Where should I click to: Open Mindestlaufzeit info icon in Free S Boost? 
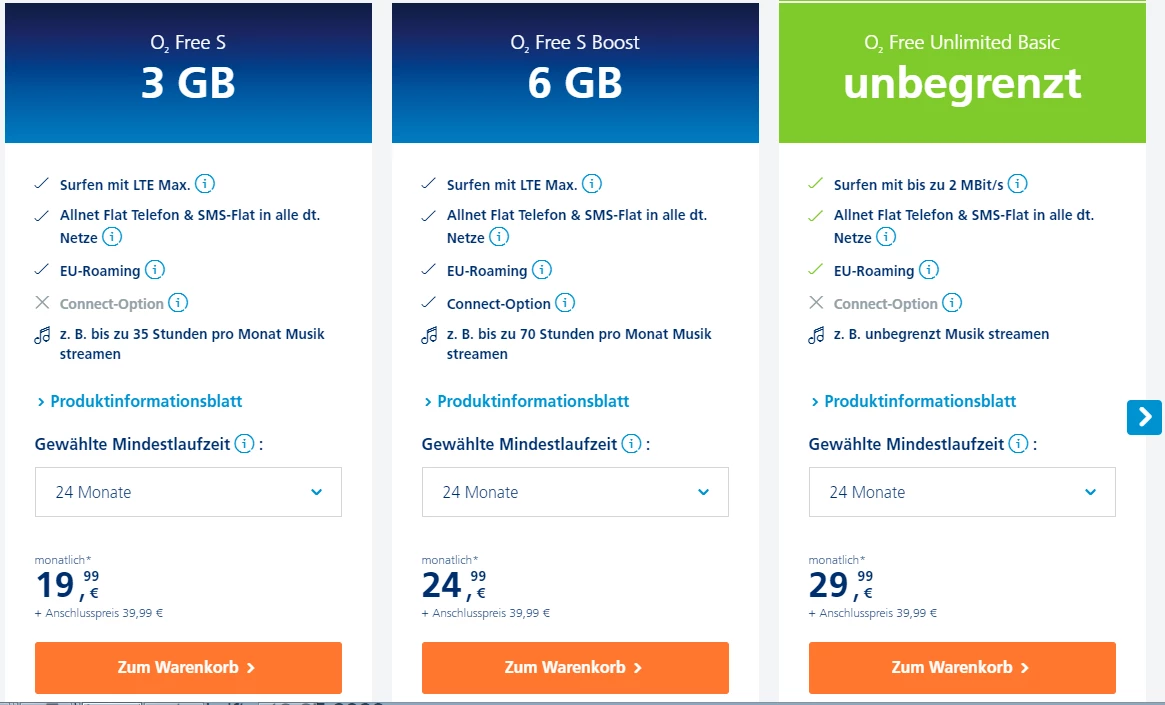point(632,443)
